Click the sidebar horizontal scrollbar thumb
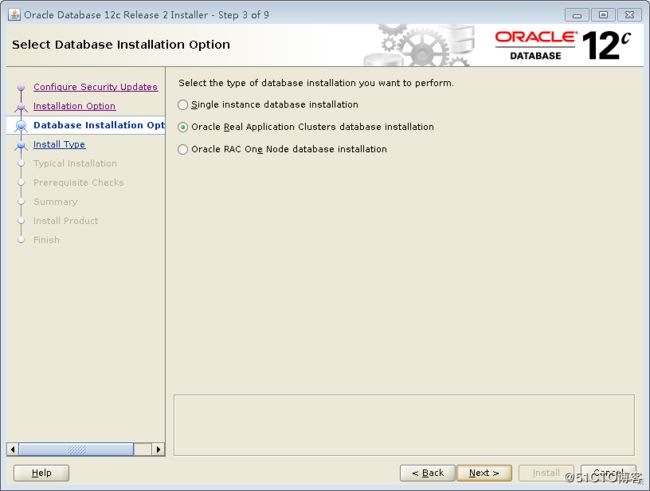 point(76,449)
